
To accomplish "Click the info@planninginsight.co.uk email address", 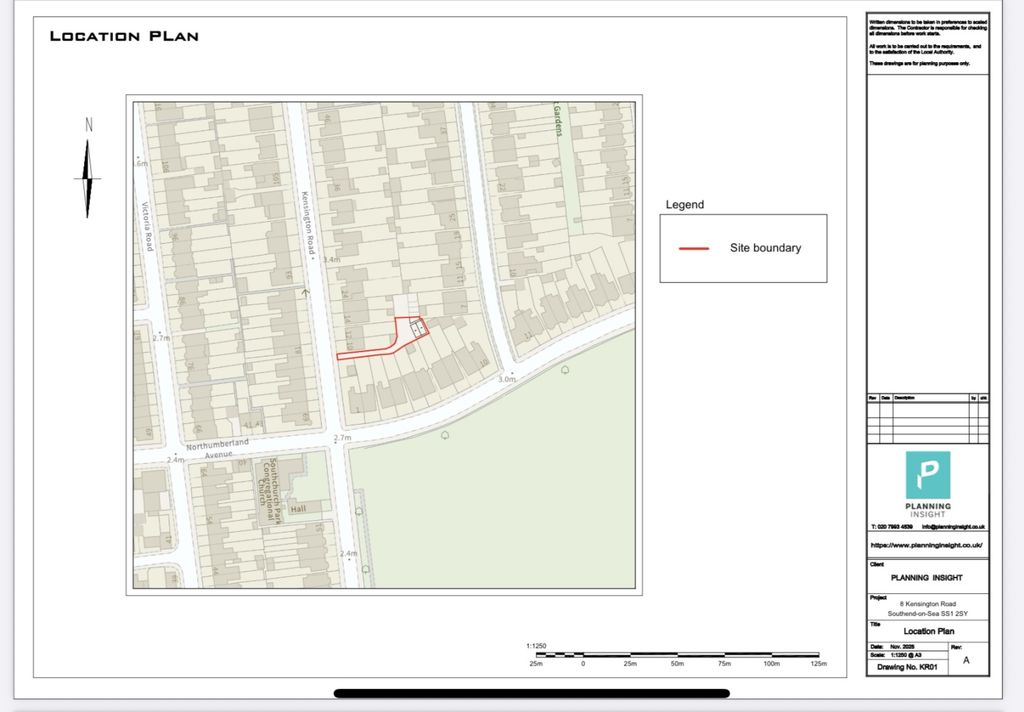I will (953, 526).
